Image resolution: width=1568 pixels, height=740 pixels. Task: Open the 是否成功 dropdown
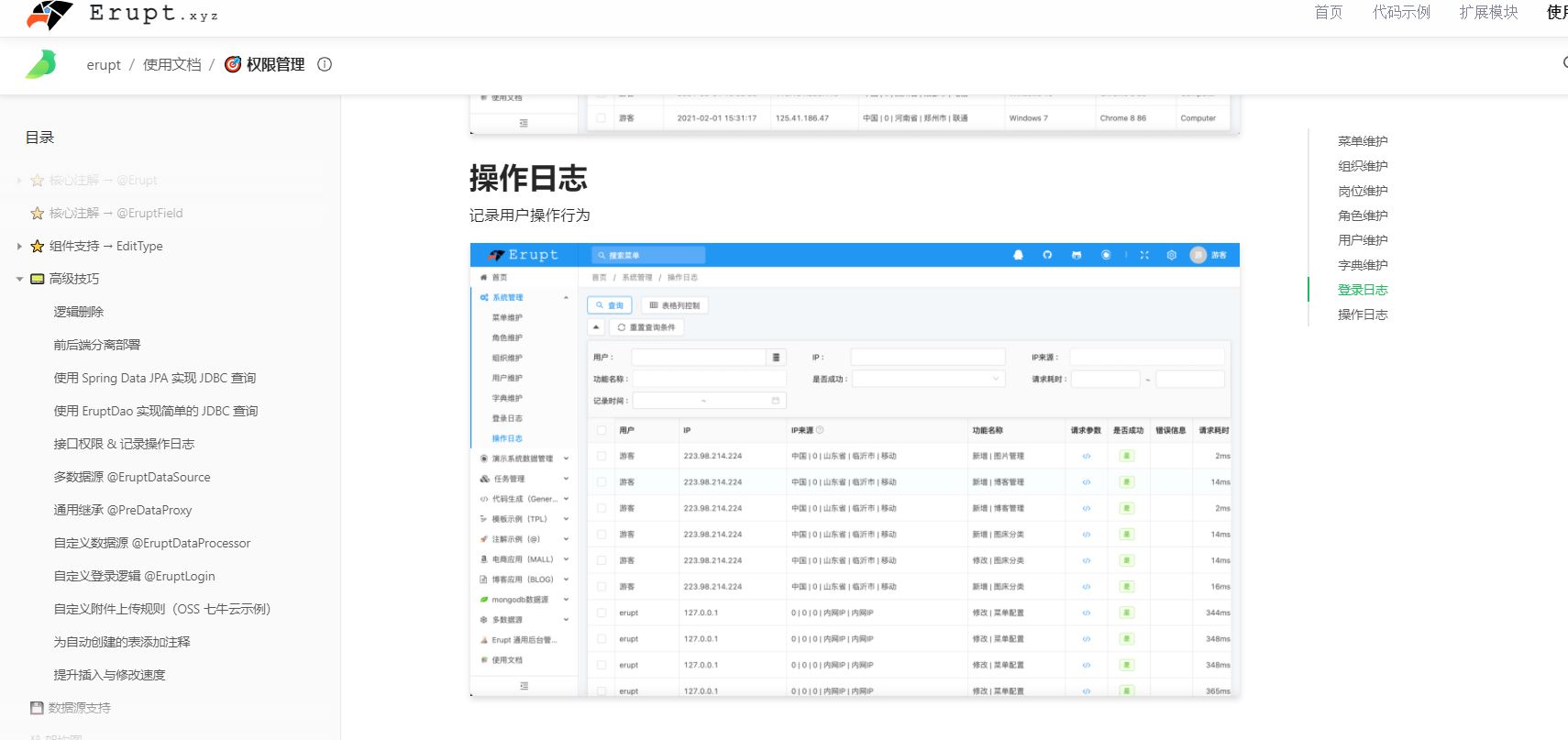[928, 379]
